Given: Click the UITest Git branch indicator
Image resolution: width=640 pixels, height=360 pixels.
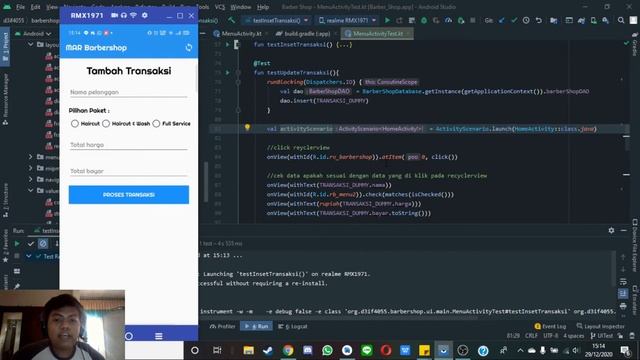Looking at the screenshot, I should coord(602,336).
